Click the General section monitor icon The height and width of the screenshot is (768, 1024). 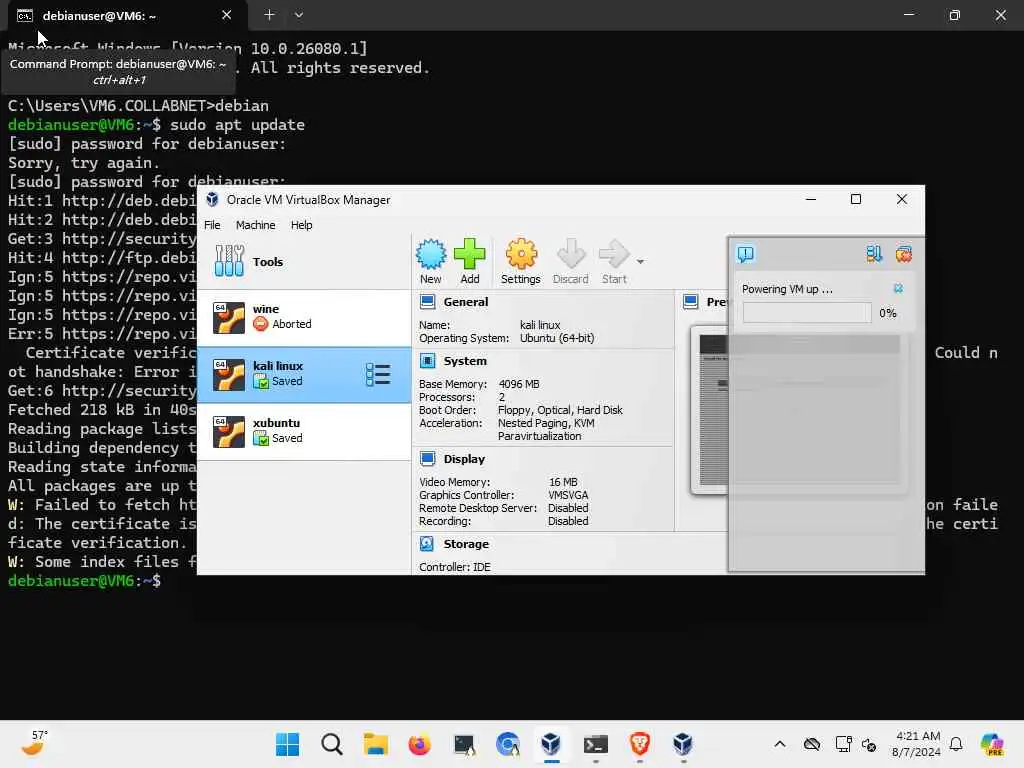tap(428, 302)
